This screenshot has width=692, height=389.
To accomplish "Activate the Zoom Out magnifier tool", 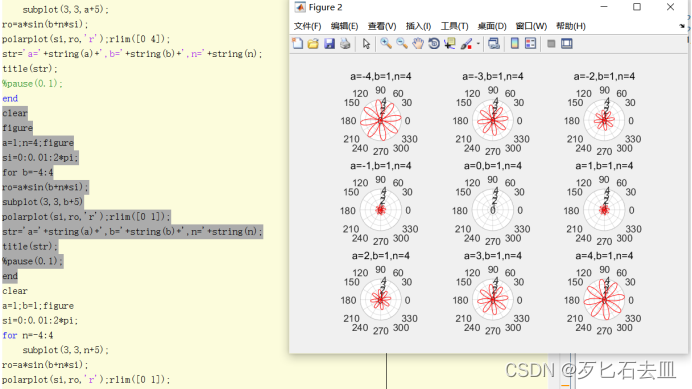I will point(402,43).
